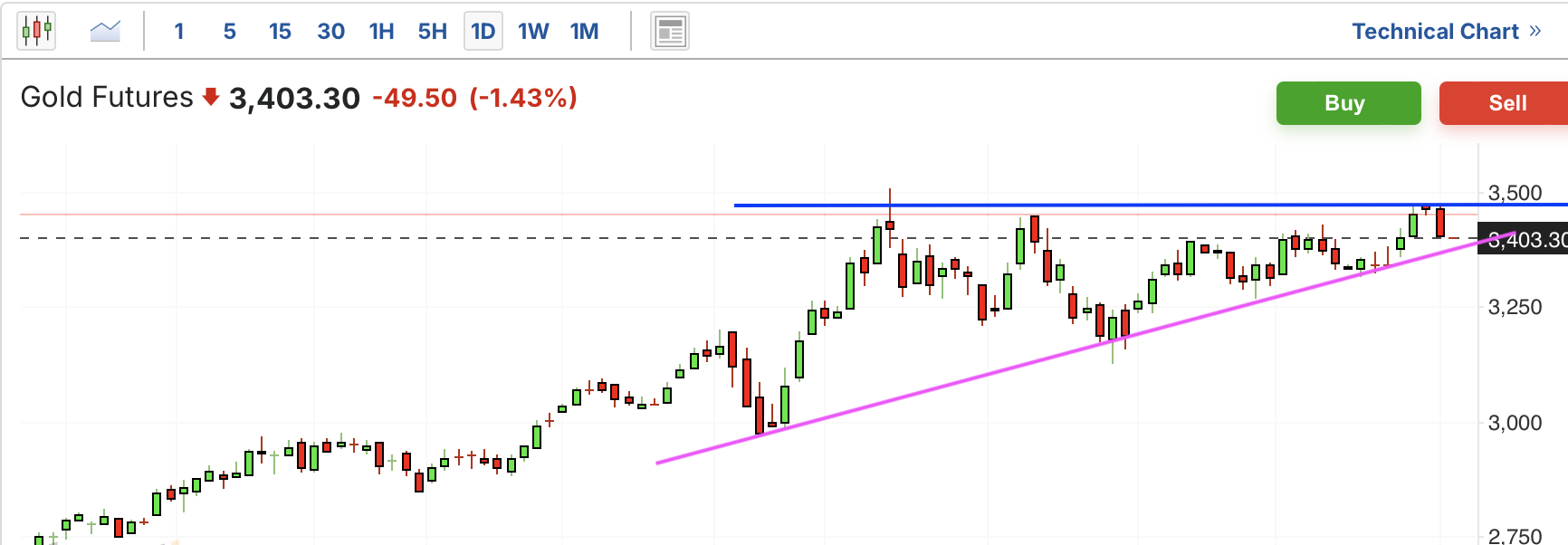The image size is (1568, 545).
Task: Click the red down arrow price indicator
Action: coord(211,97)
